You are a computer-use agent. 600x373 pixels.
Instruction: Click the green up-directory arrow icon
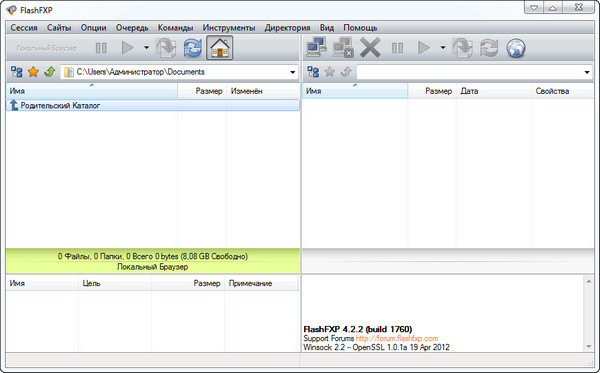click(x=50, y=72)
